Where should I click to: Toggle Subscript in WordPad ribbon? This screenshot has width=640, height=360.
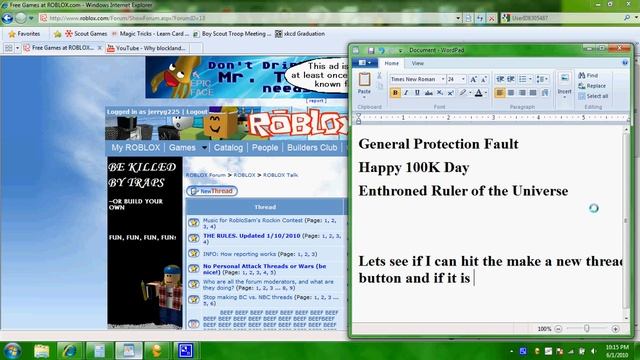coord(440,93)
